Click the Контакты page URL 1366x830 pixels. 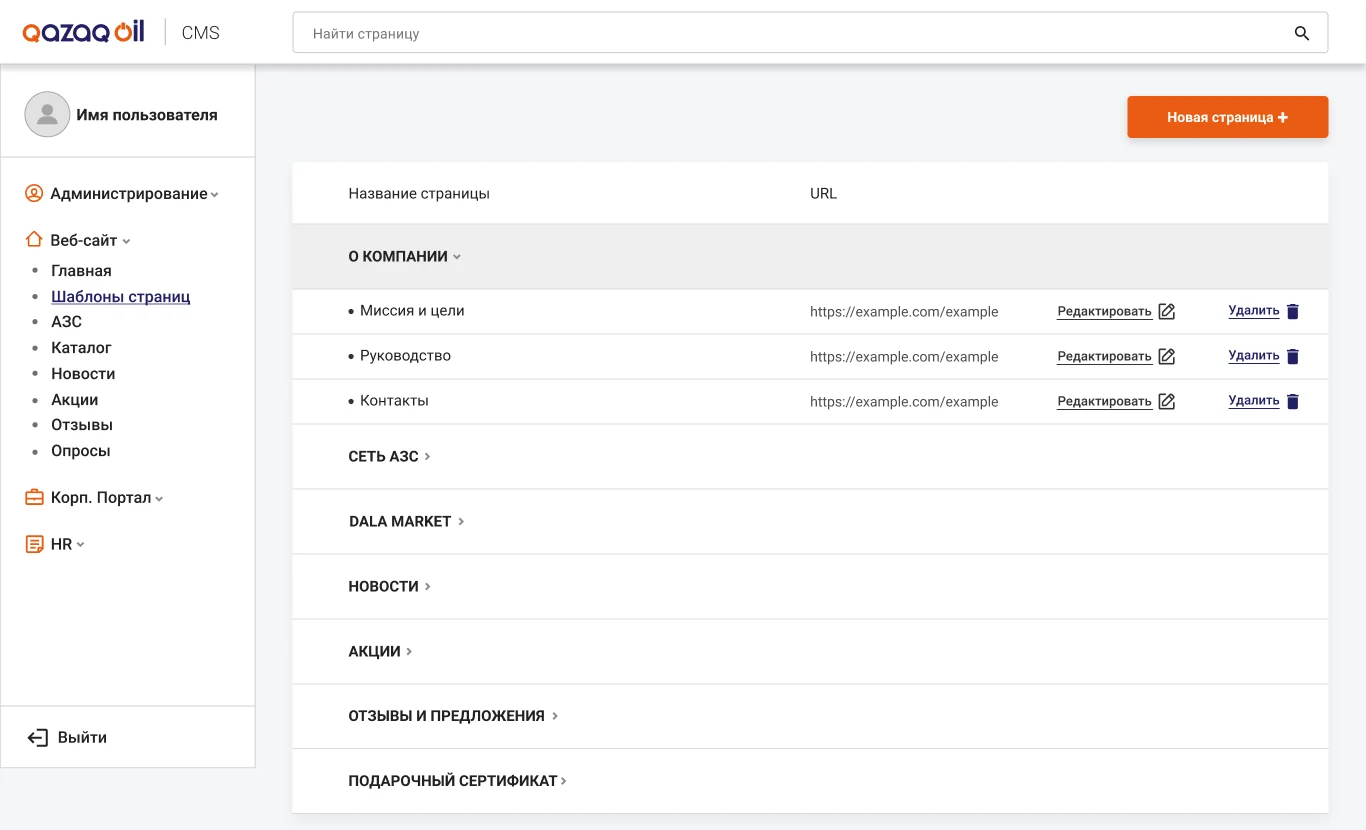pos(904,402)
